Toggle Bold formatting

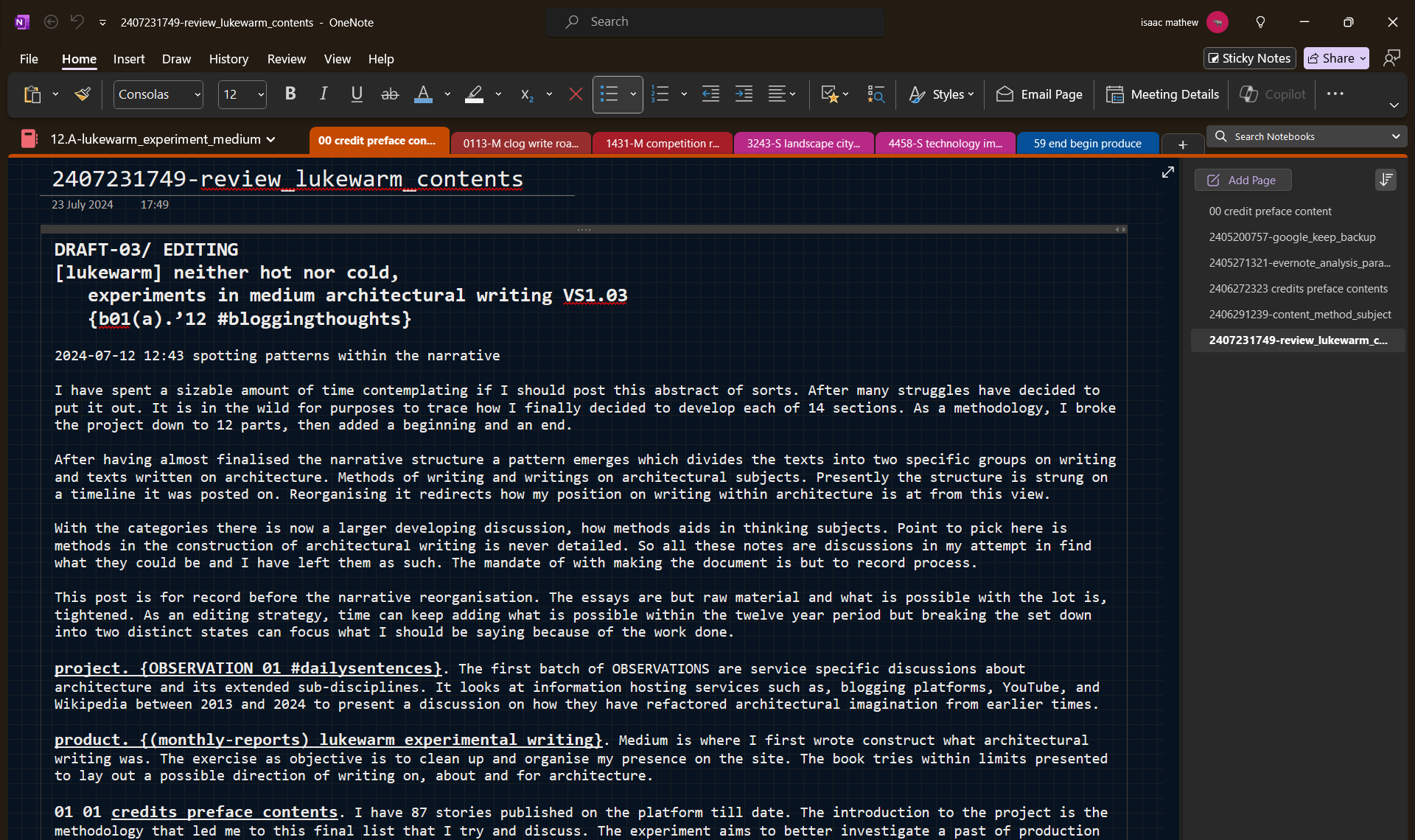pos(290,94)
